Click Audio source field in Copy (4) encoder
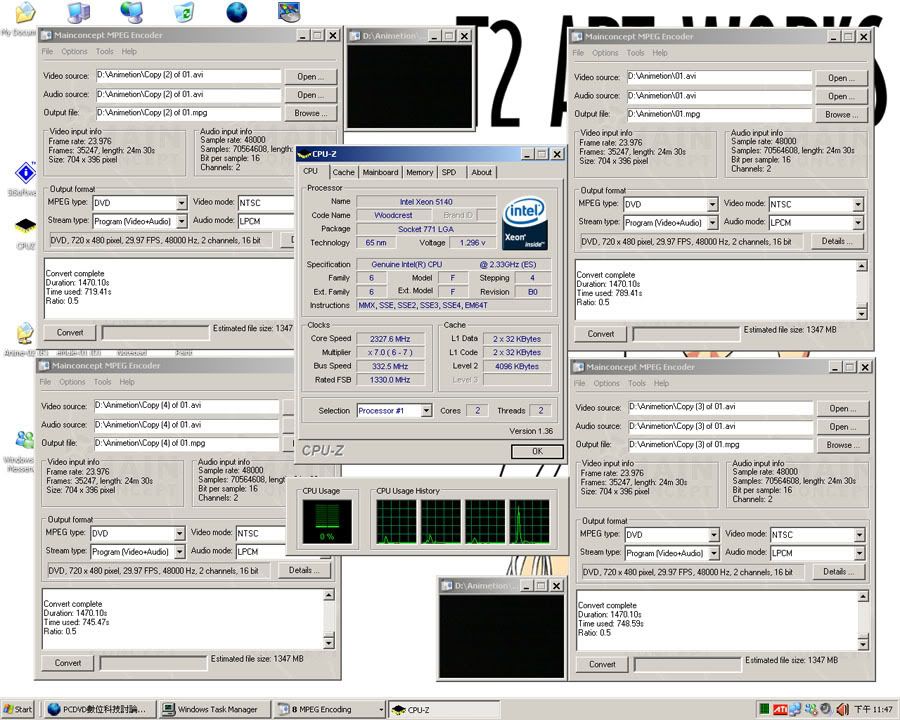 pos(187,425)
